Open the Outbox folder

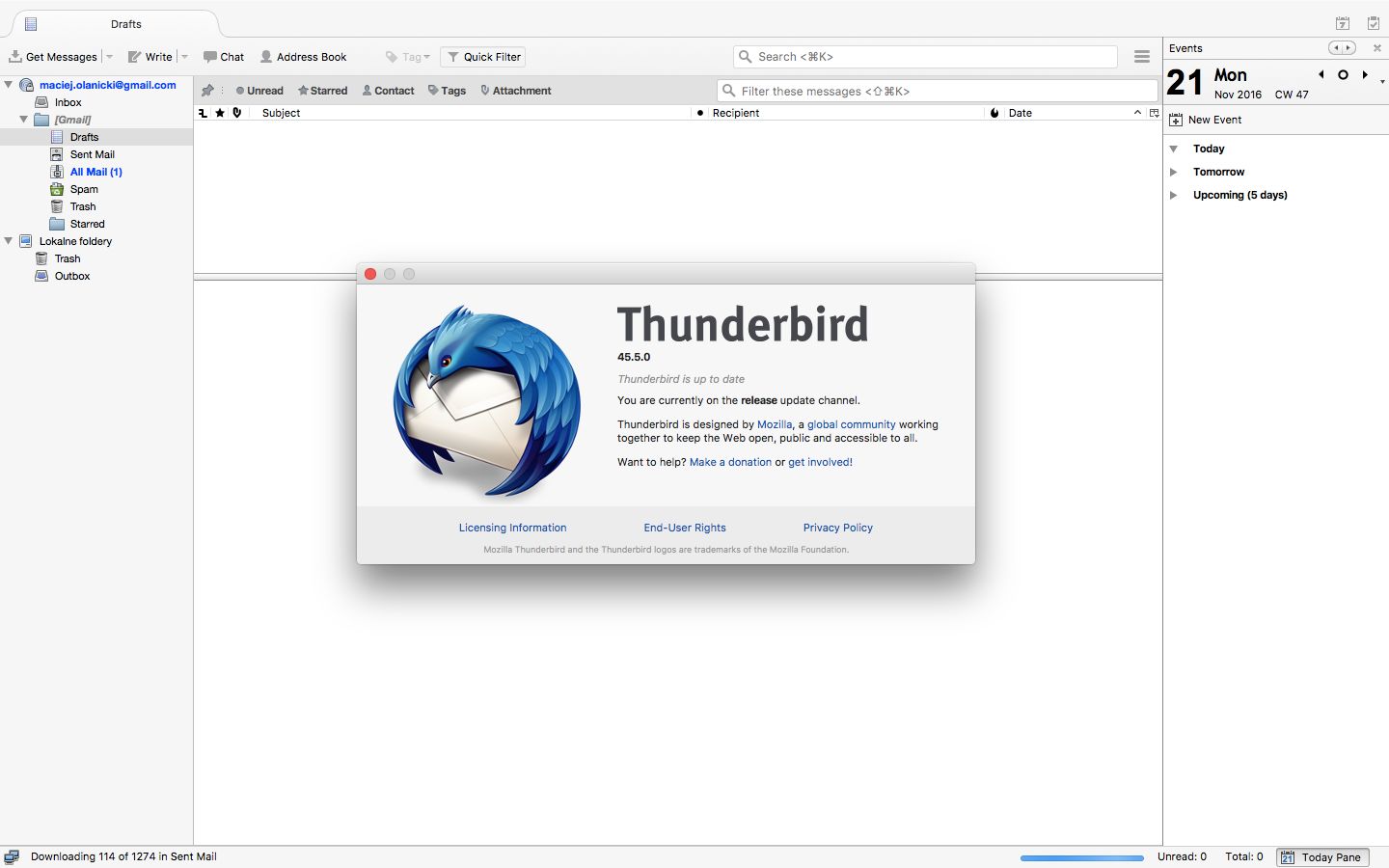click(x=72, y=276)
